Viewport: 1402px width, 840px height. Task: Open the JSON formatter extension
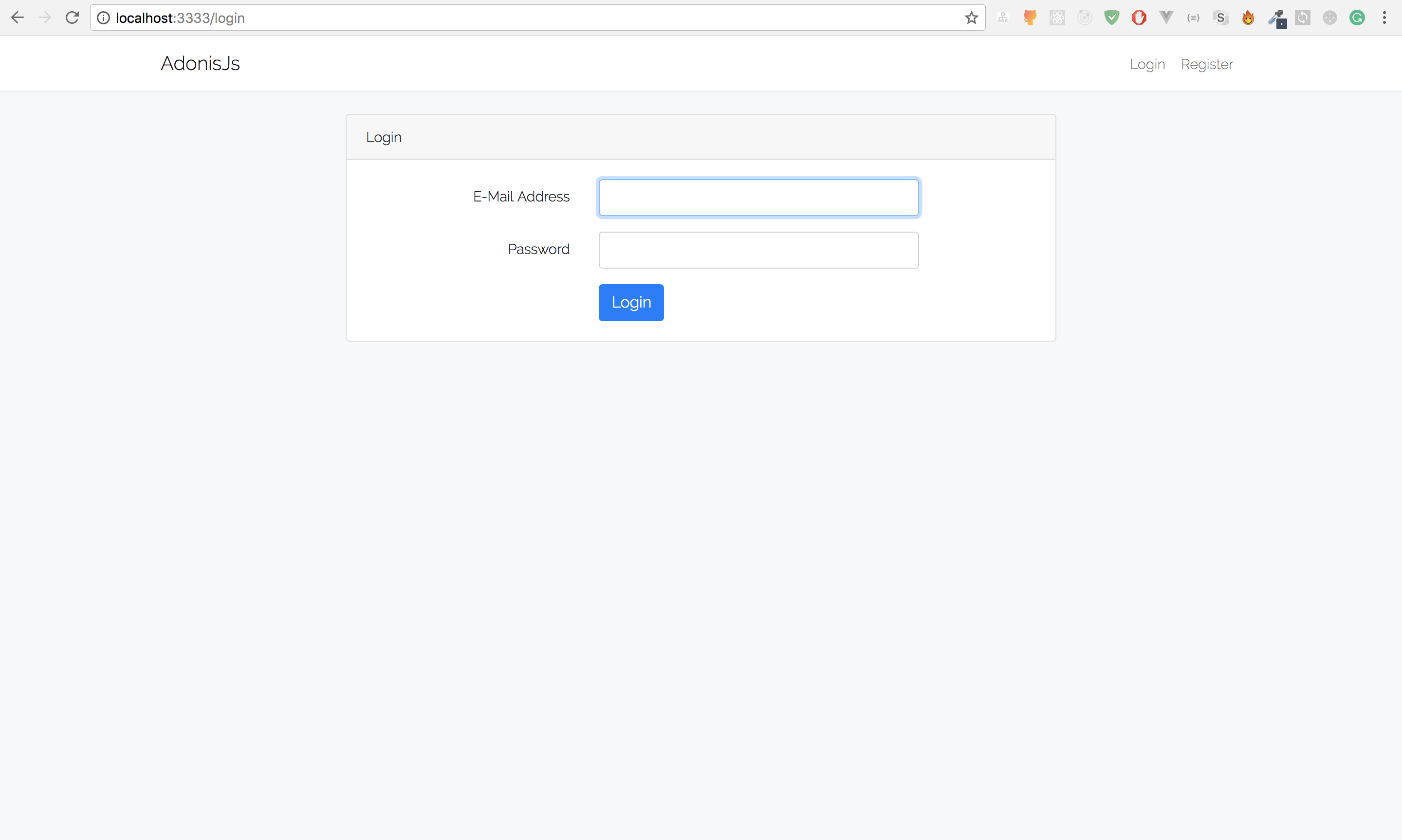pos(1193,18)
